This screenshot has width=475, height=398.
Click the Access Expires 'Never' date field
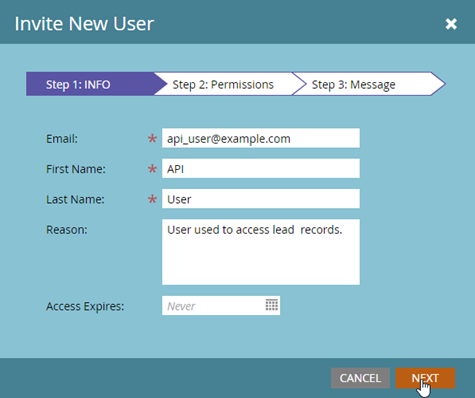pos(213,305)
